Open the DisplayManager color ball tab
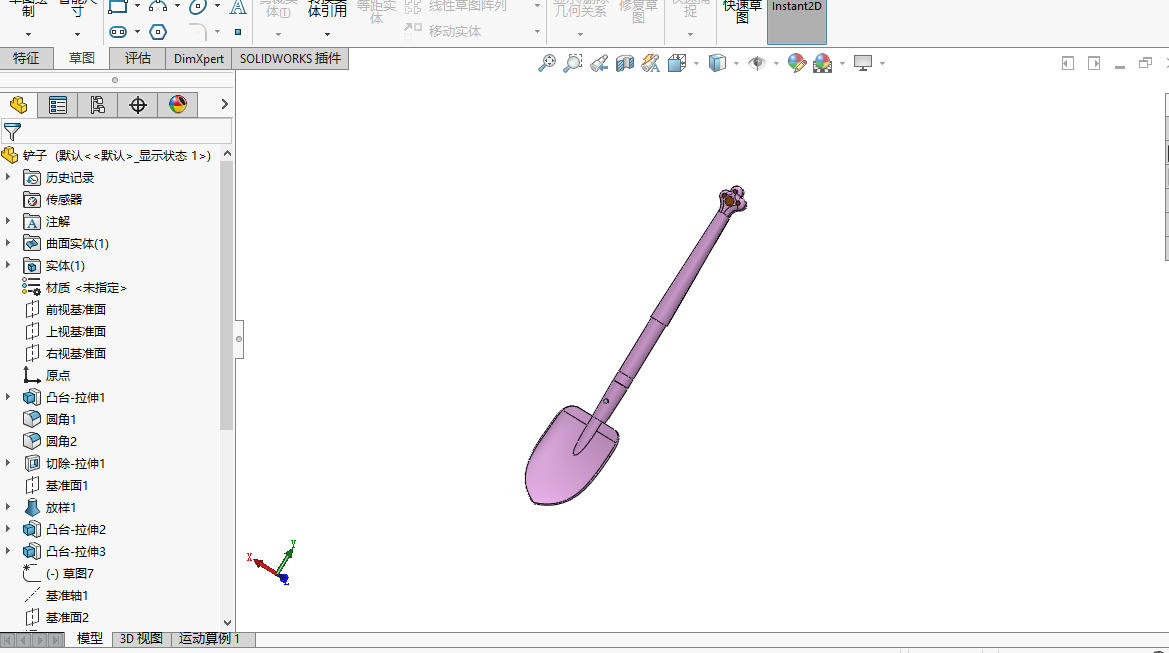This screenshot has height=653, width=1169. point(177,105)
